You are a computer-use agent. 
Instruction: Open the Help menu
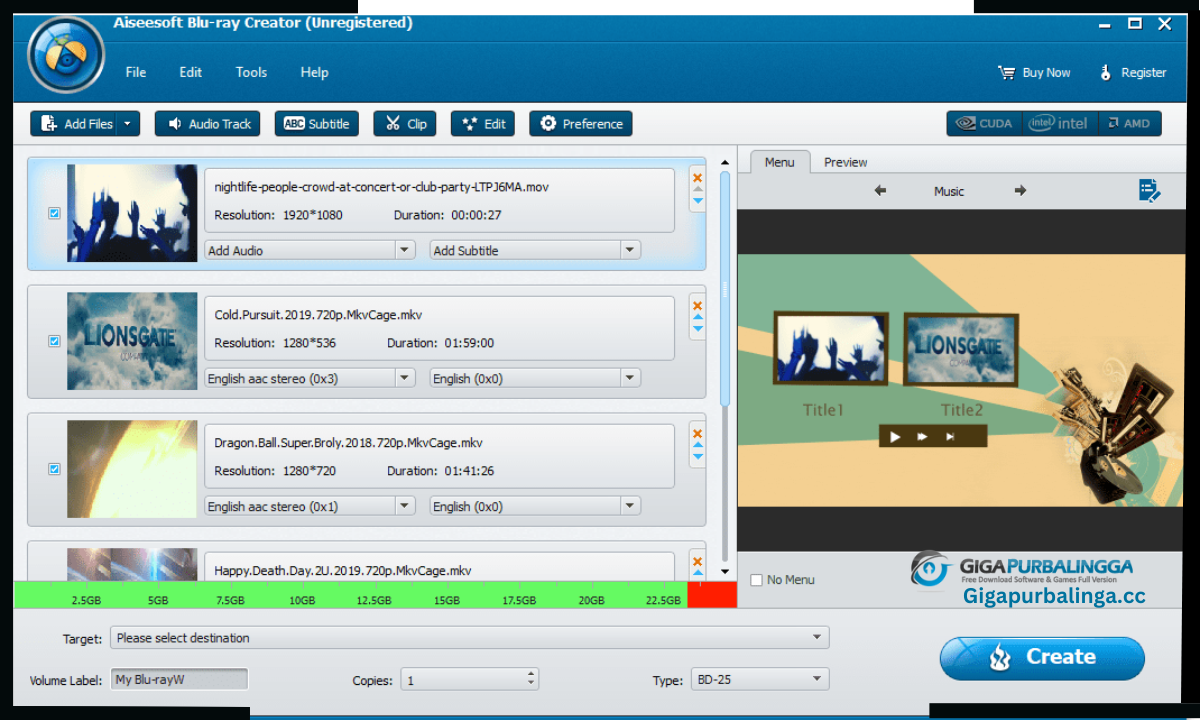click(314, 72)
